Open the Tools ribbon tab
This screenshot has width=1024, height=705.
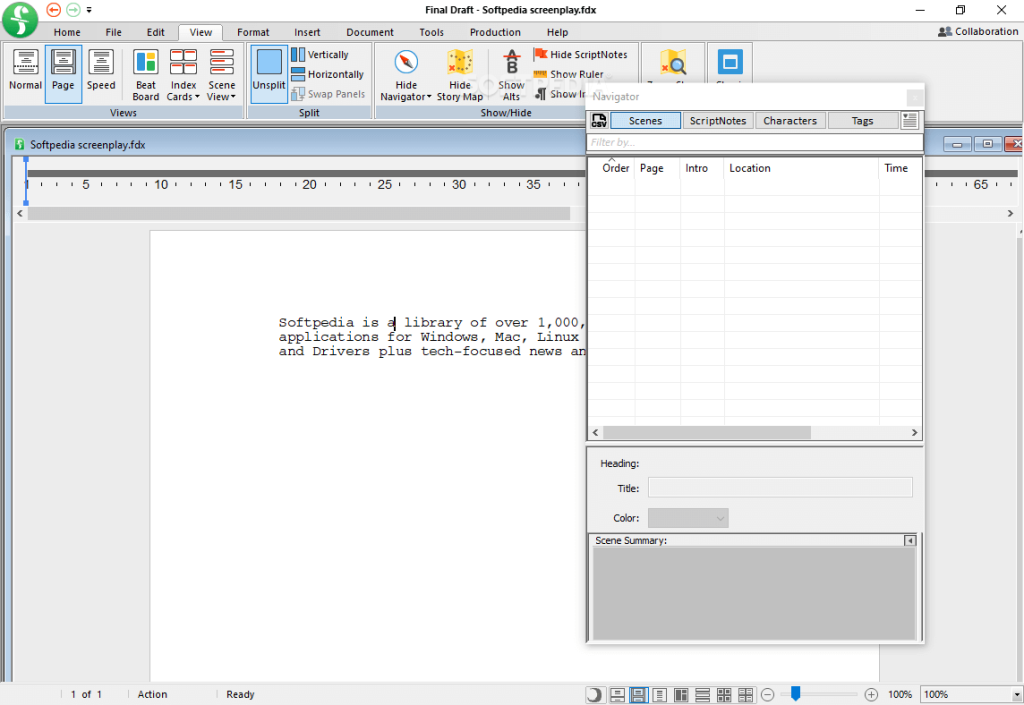431,32
